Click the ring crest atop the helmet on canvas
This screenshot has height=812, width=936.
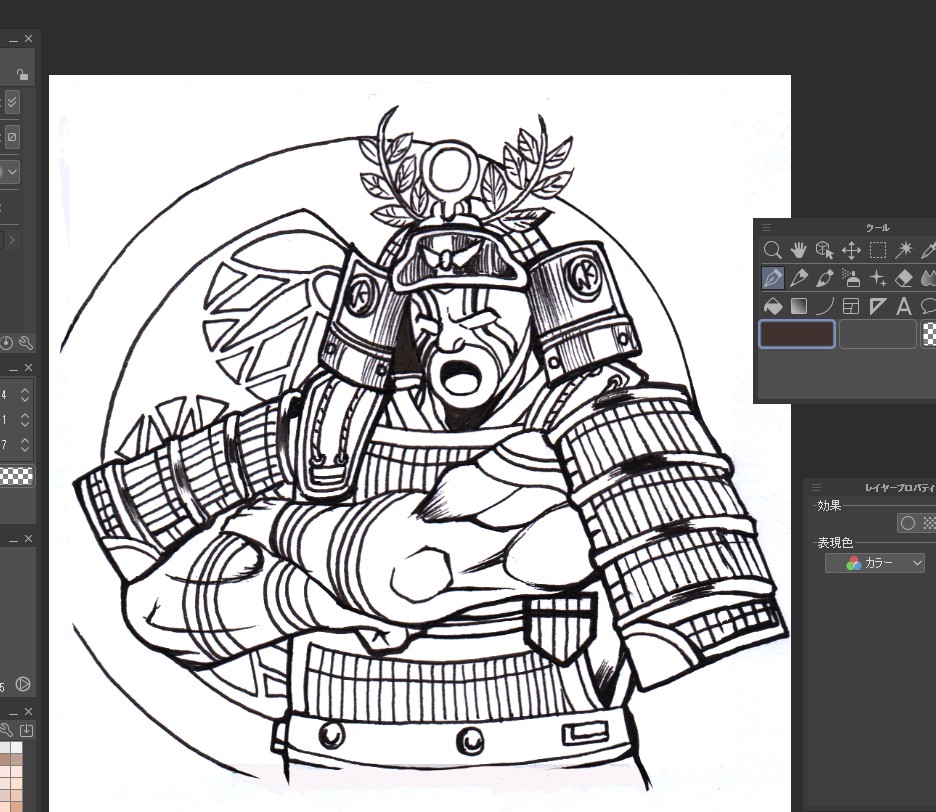448,170
